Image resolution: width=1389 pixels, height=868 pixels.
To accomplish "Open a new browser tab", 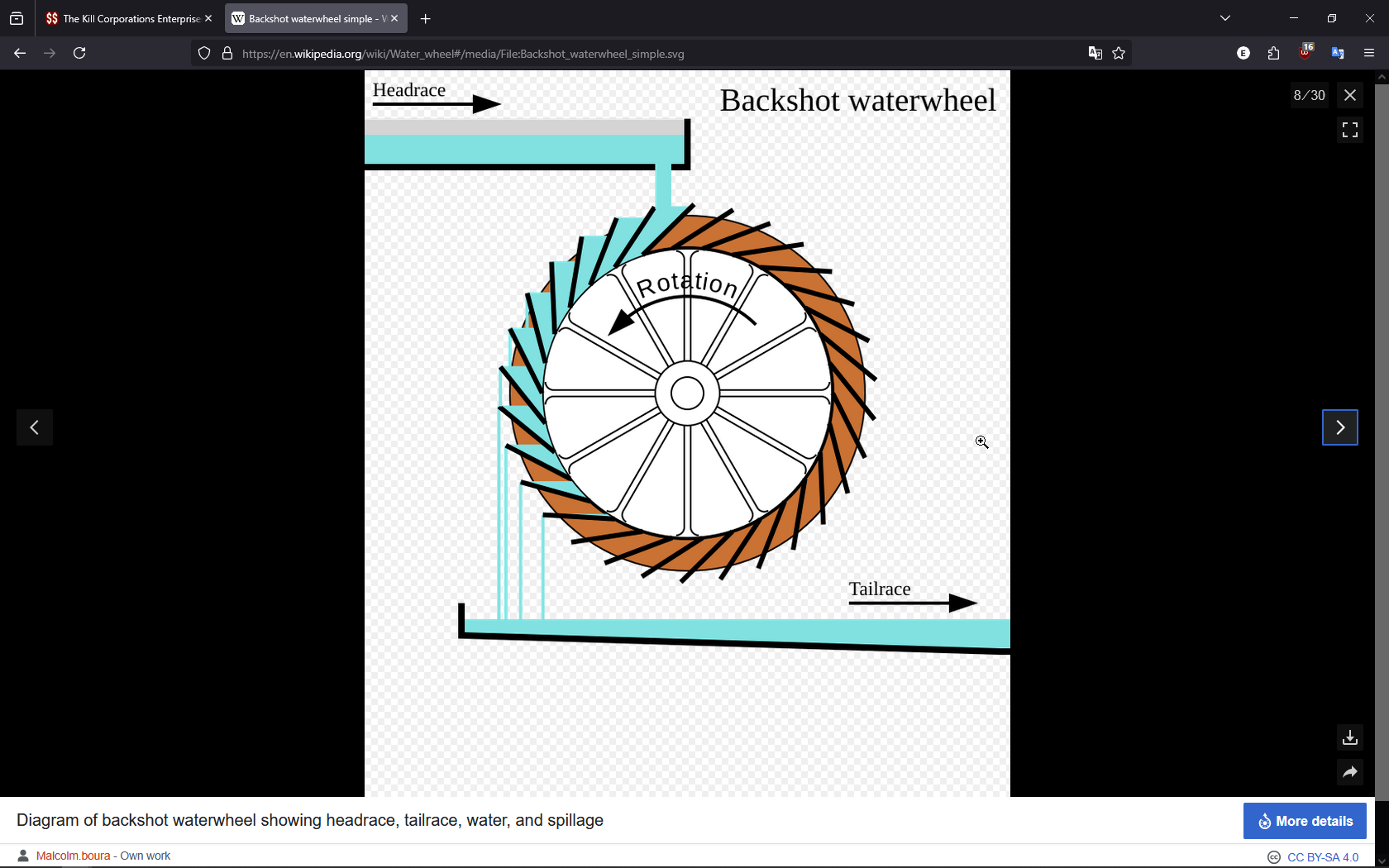I will [x=425, y=18].
